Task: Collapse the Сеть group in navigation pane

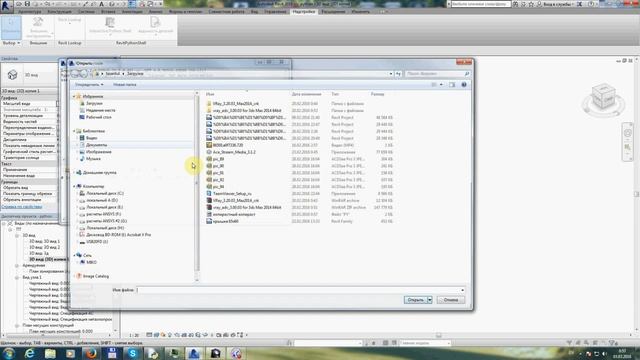Action: [x=74, y=255]
